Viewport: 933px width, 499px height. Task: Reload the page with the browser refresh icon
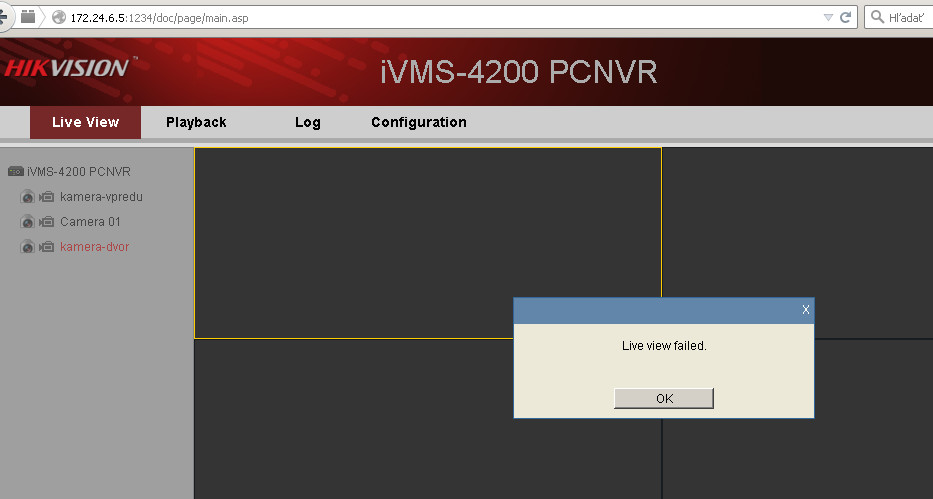845,17
